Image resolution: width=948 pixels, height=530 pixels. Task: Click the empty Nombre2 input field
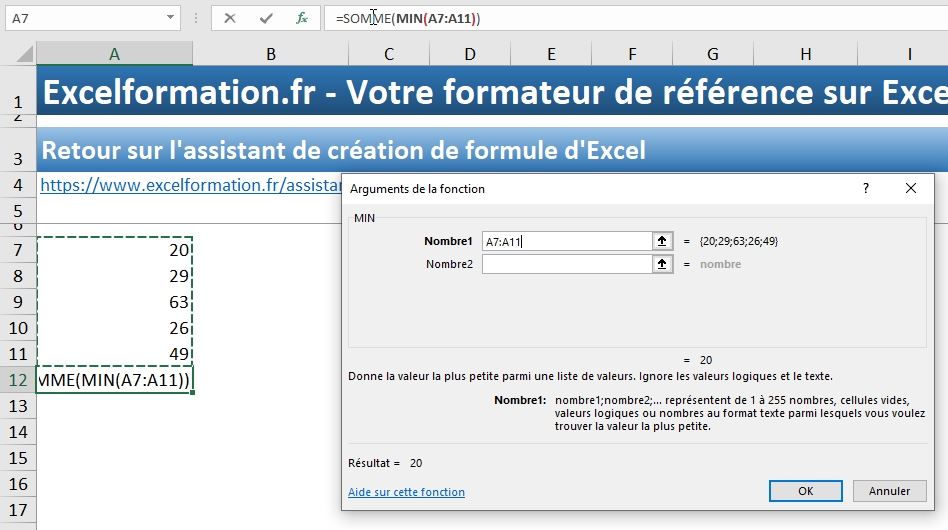point(567,264)
